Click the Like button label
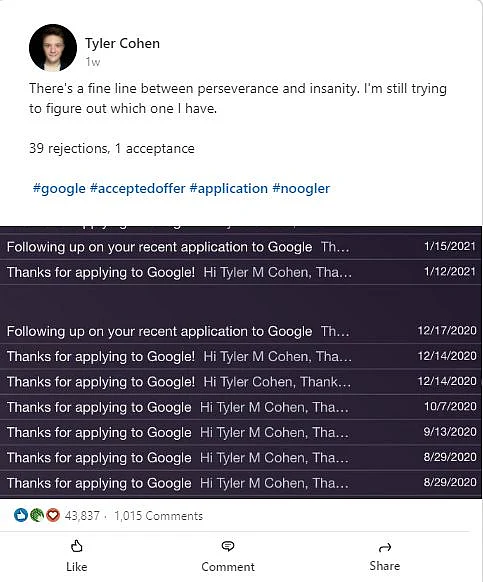 76,567
